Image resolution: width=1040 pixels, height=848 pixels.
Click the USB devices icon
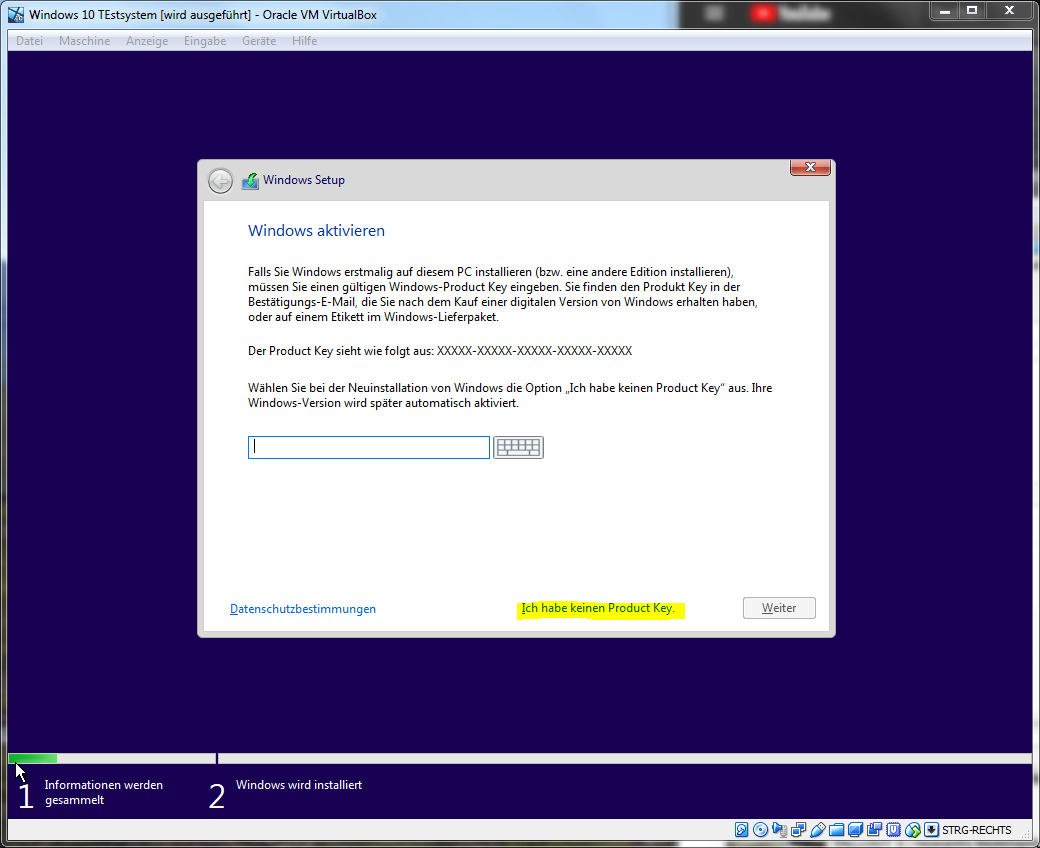pyautogui.click(x=817, y=830)
